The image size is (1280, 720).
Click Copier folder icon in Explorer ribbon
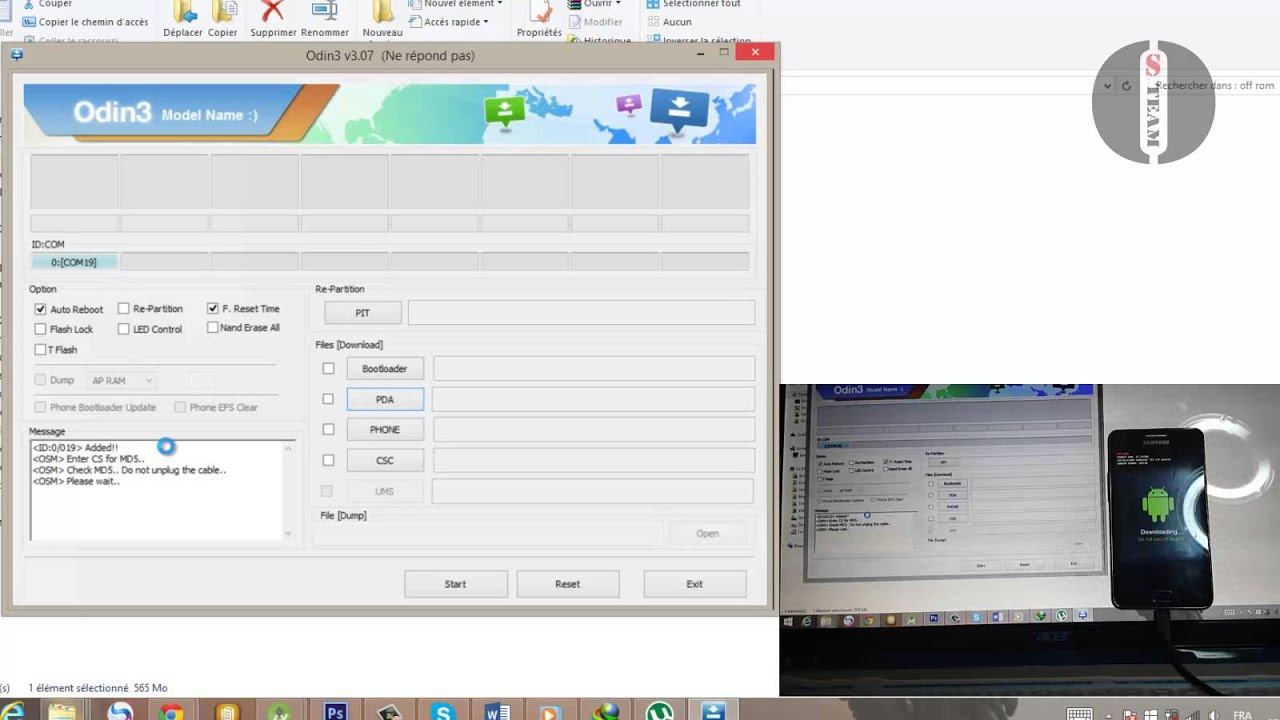223,11
